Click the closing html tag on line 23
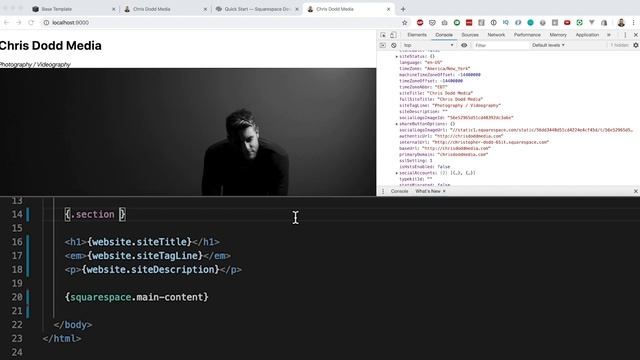 [x=62, y=339]
